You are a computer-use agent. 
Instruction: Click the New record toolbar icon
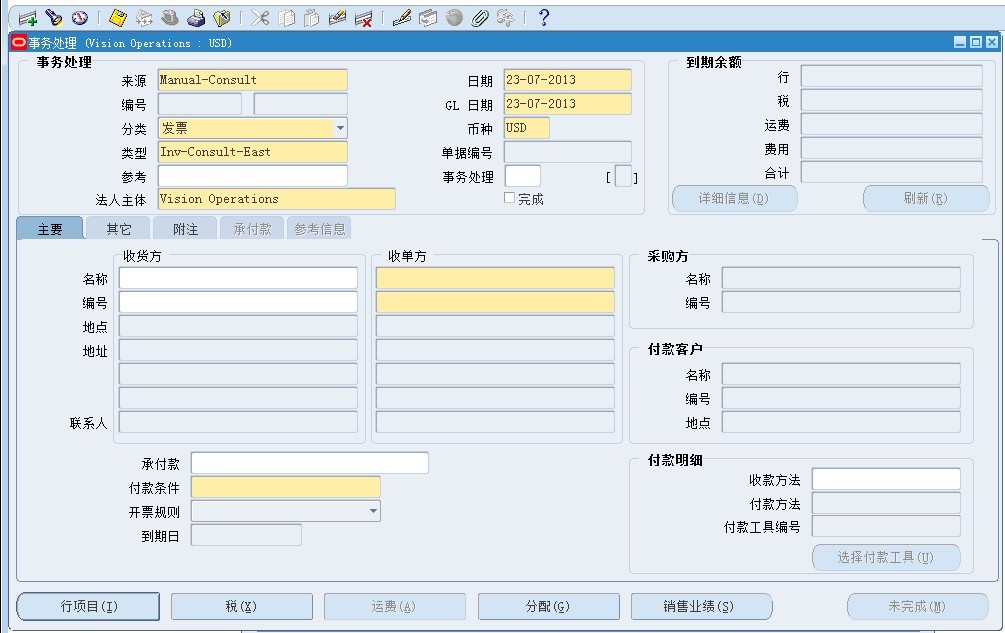point(28,18)
